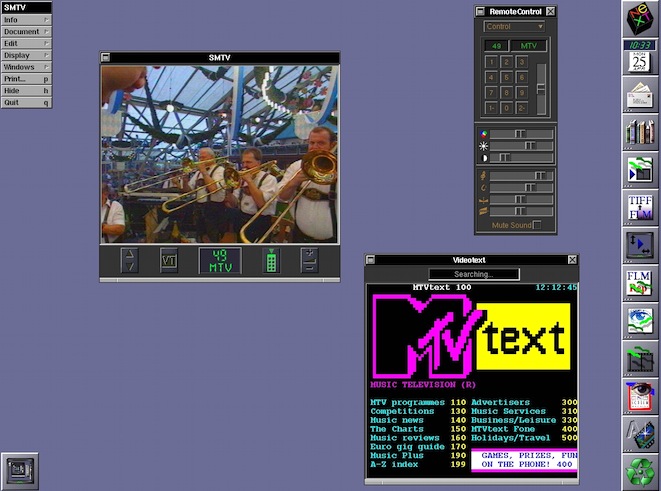
Task: Click "A-Z index 199" in Videotext
Action: click(x=418, y=464)
